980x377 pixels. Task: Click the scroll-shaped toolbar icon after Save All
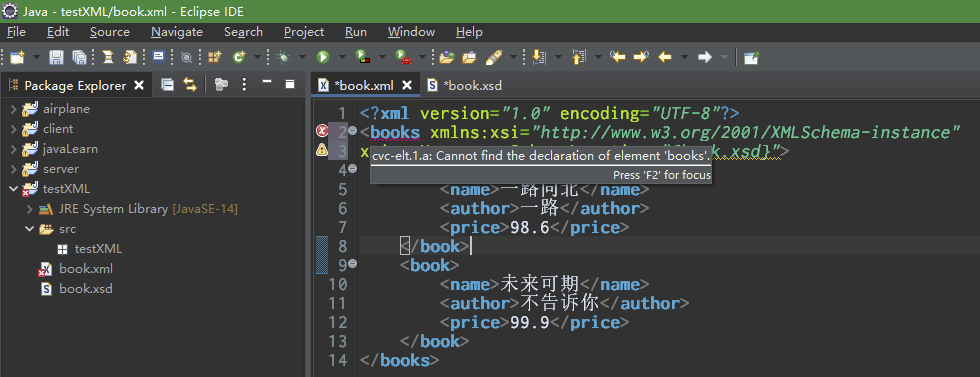pyautogui.click(x=108, y=58)
